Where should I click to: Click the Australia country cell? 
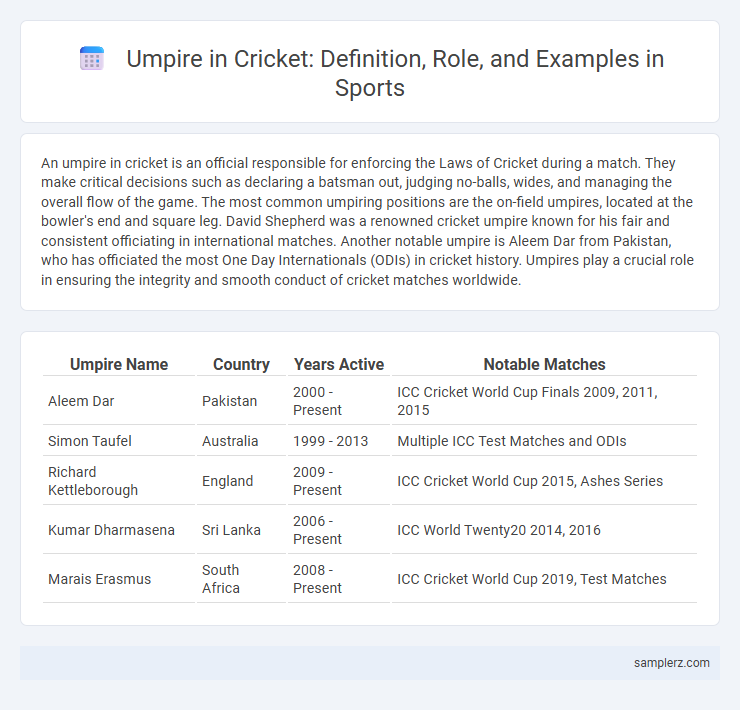(x=241, y=441)
